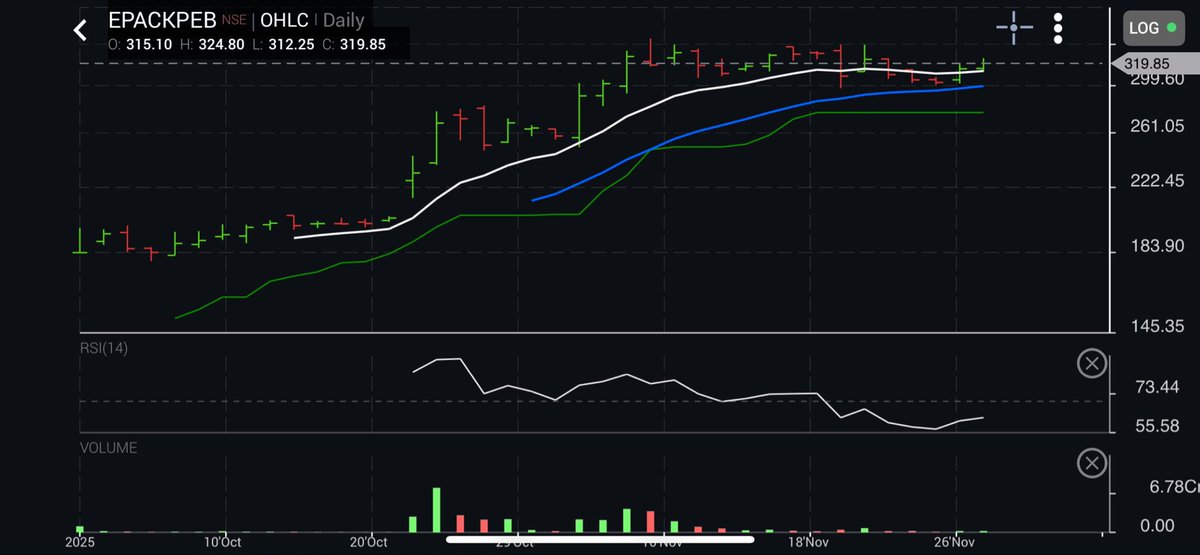Screen dimensions: 1200x555
Task: Toggle the LOG scale switch
Action: point(1152,28)
